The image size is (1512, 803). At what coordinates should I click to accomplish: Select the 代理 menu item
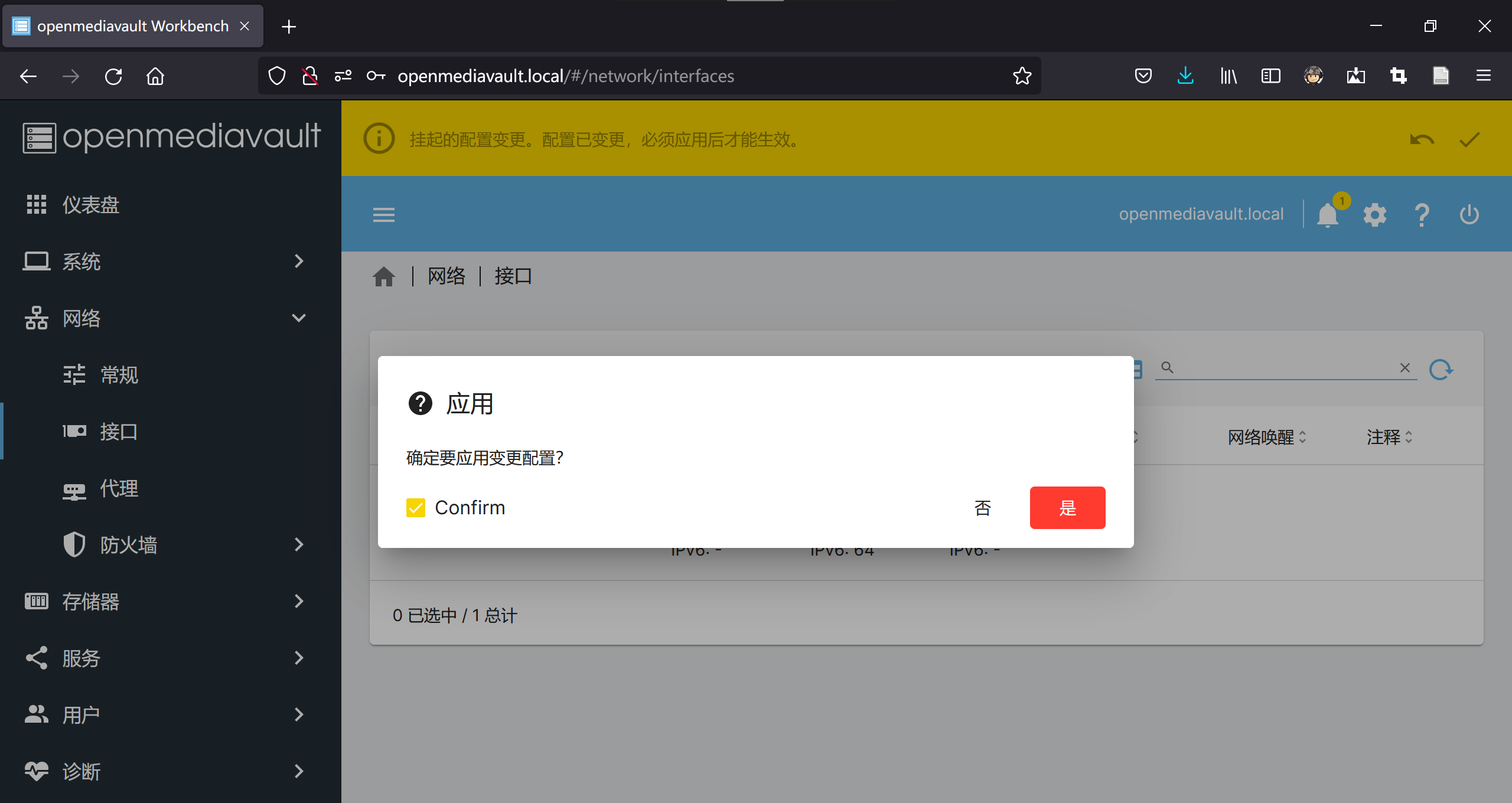118,488
